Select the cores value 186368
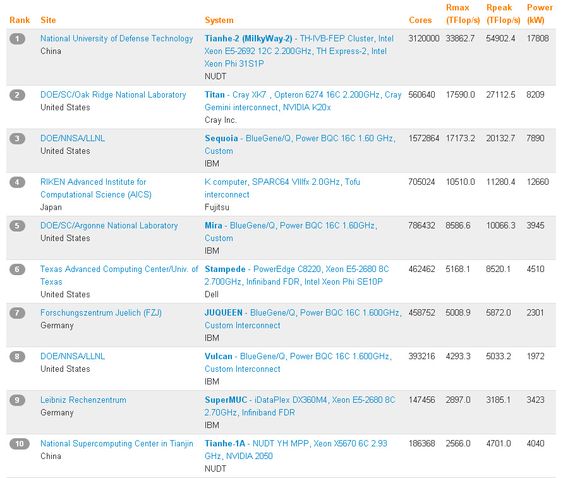This screenshot has height=478, width=563. coord(422,444)
